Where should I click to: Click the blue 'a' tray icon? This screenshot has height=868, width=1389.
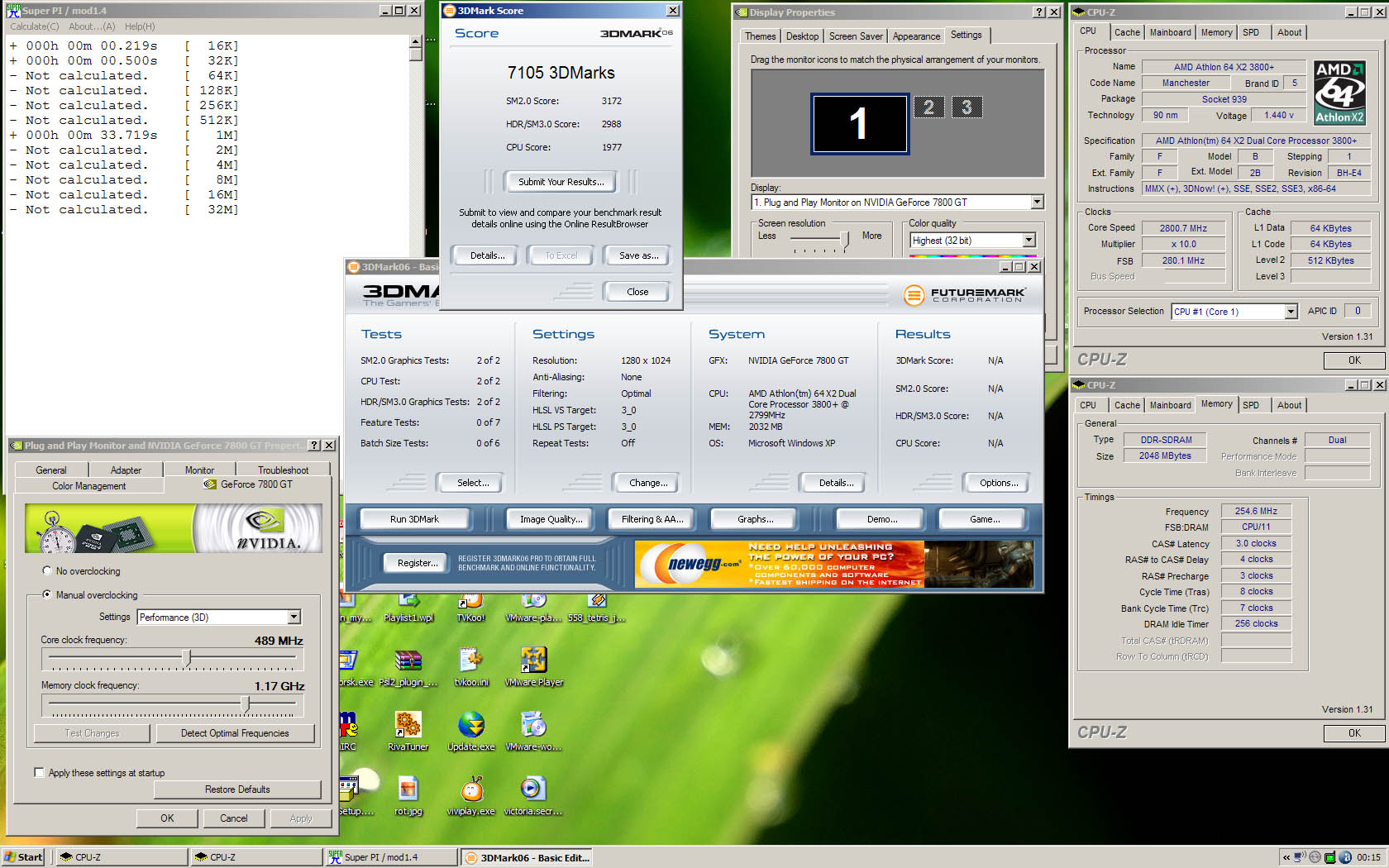pyautogui.click(x=1344, y=857)
